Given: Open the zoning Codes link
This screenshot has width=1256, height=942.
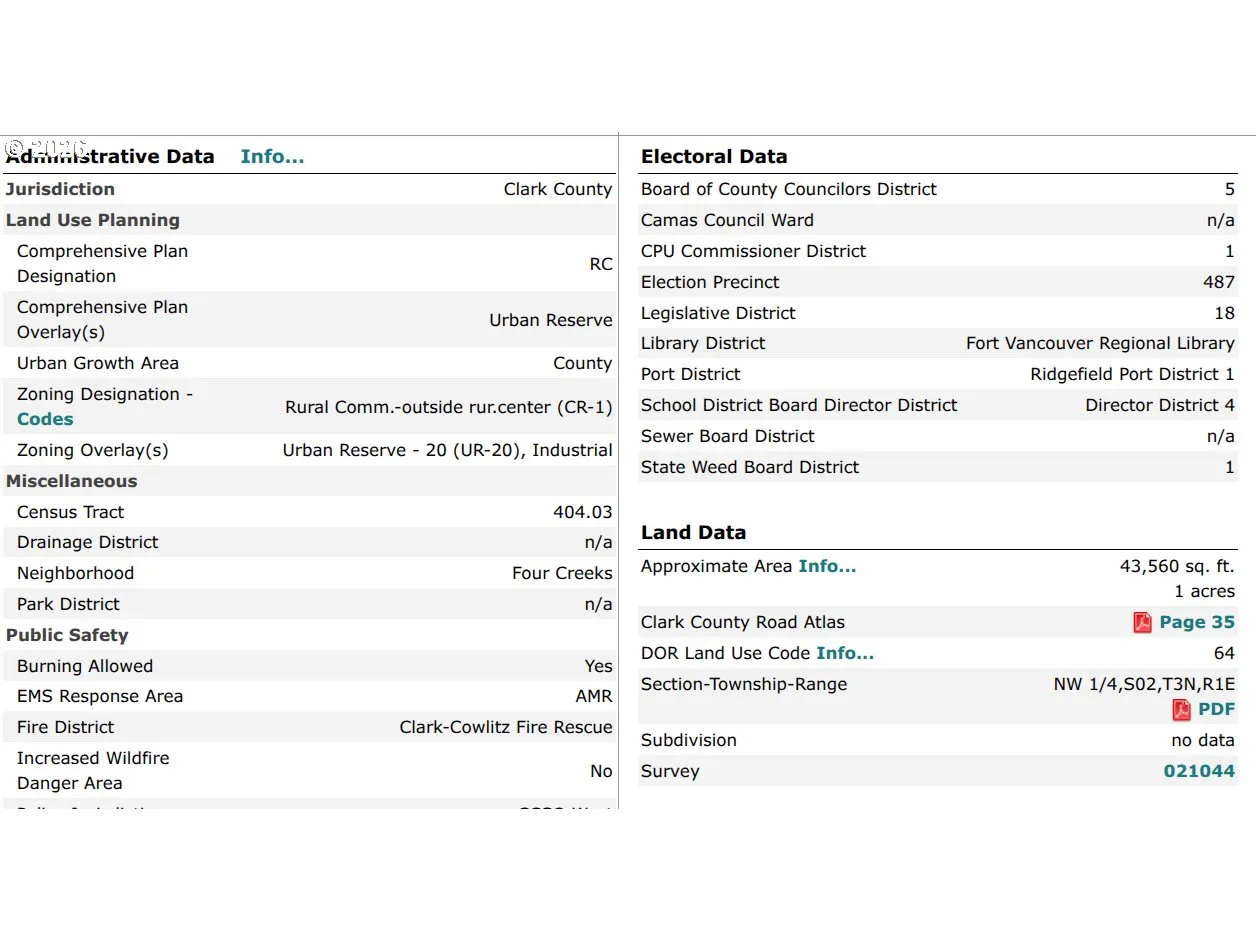Looking at the screenshot, I should pyautogui.click(x=45, y=419).
